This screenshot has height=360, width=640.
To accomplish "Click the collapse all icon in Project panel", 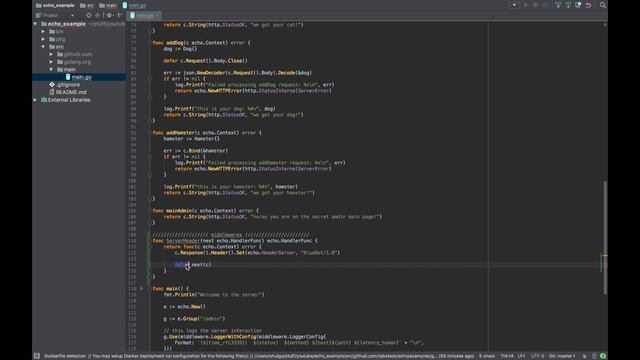I will click(98, 16).
